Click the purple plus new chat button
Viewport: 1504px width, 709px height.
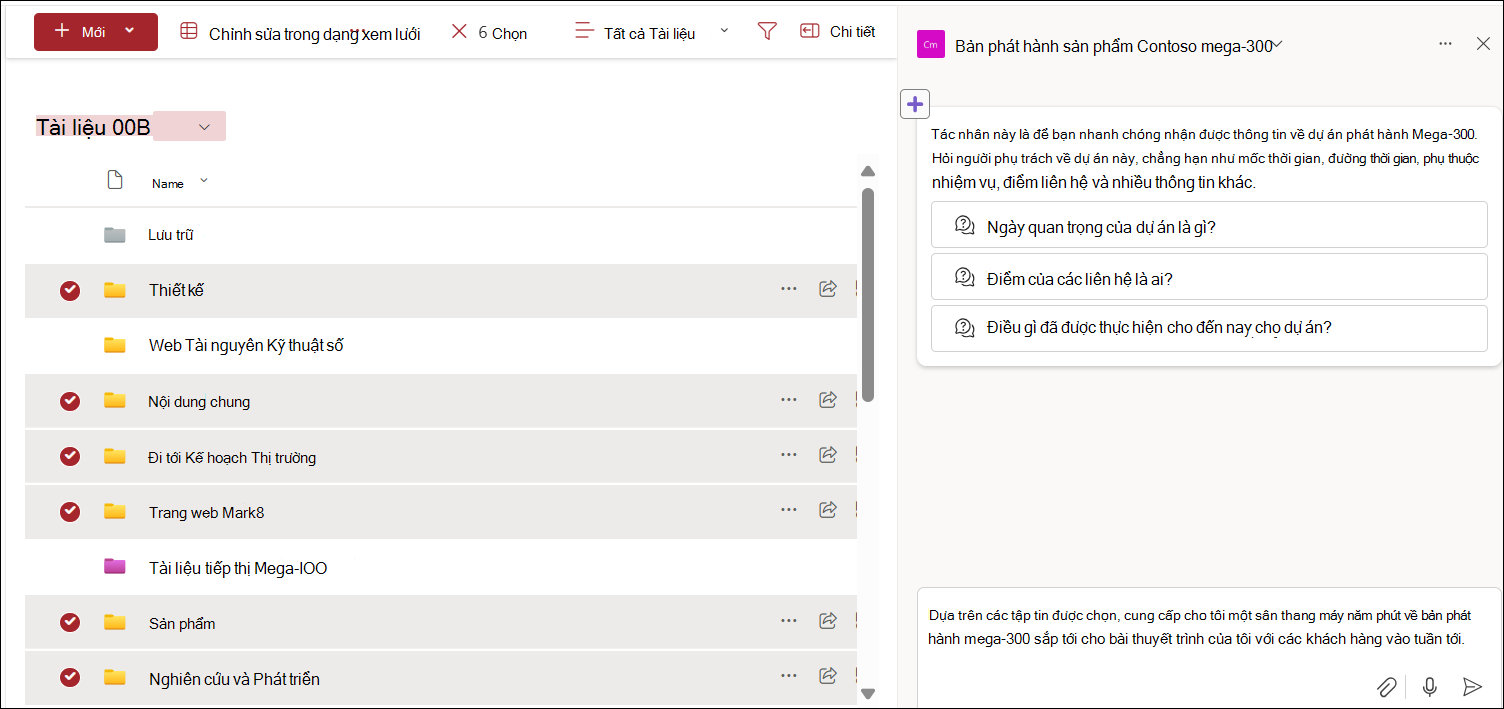915,104
